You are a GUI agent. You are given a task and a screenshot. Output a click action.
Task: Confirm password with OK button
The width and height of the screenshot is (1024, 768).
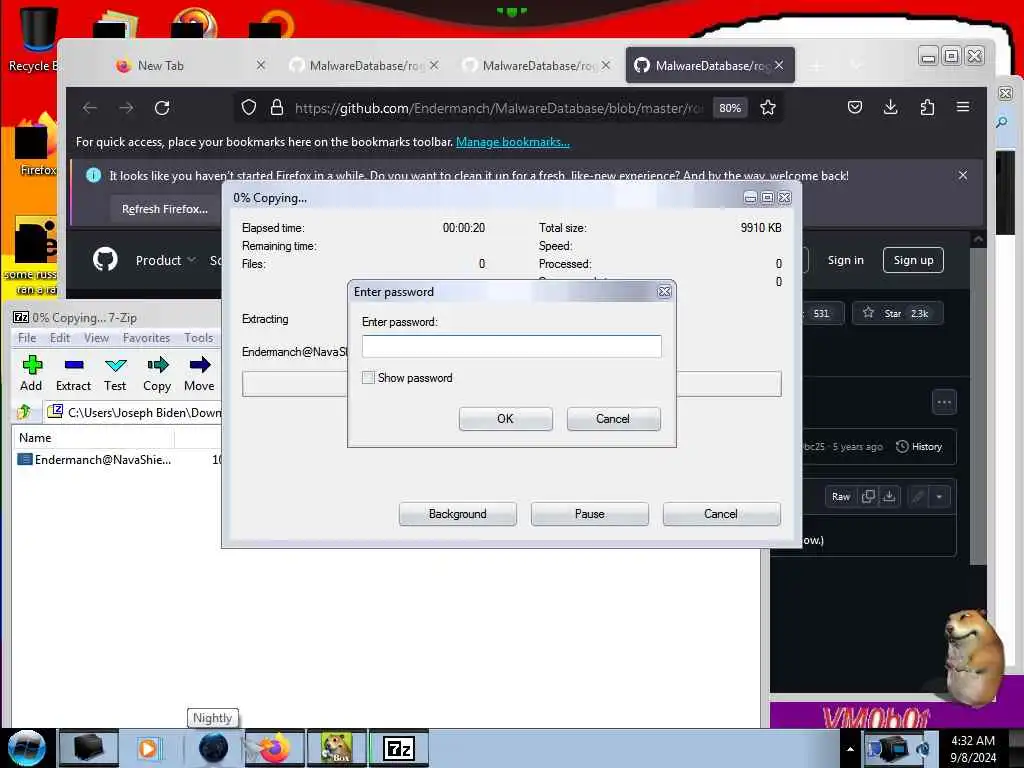(x=505, y=419)
